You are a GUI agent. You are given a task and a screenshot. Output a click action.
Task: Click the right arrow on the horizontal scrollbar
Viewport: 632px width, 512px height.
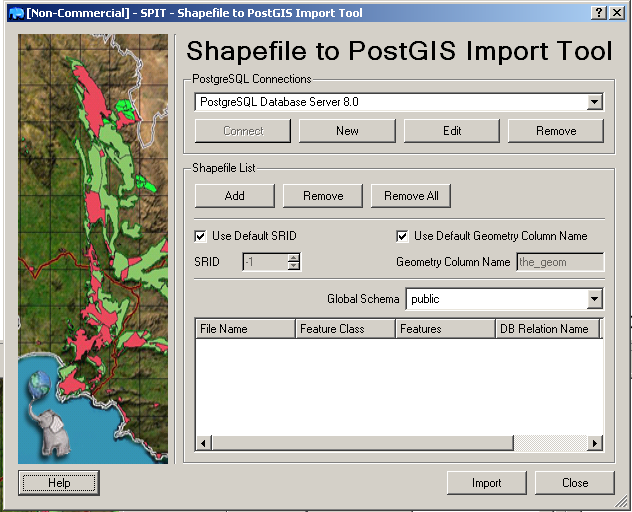pos(595,443)
